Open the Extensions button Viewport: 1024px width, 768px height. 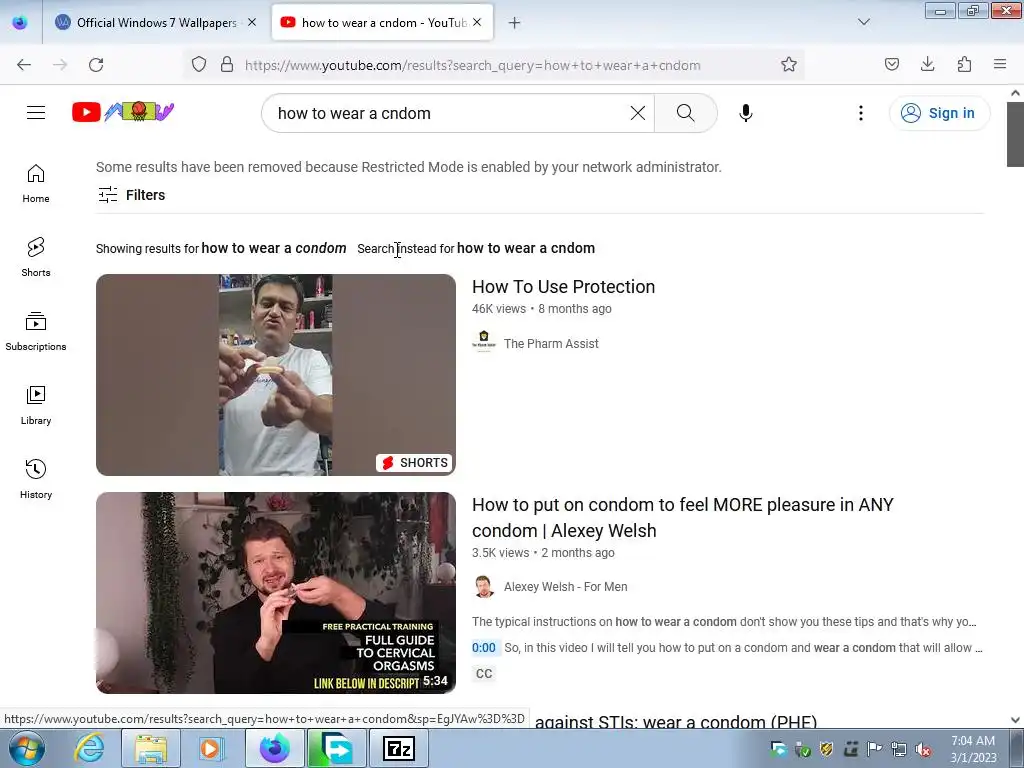pyautogui.click(x=964, y=65)
